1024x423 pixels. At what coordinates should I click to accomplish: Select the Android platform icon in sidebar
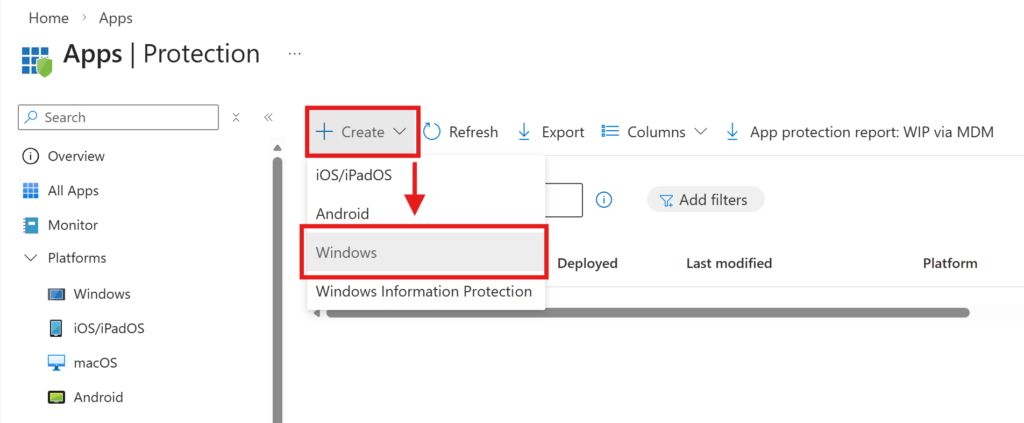(57, 397)
